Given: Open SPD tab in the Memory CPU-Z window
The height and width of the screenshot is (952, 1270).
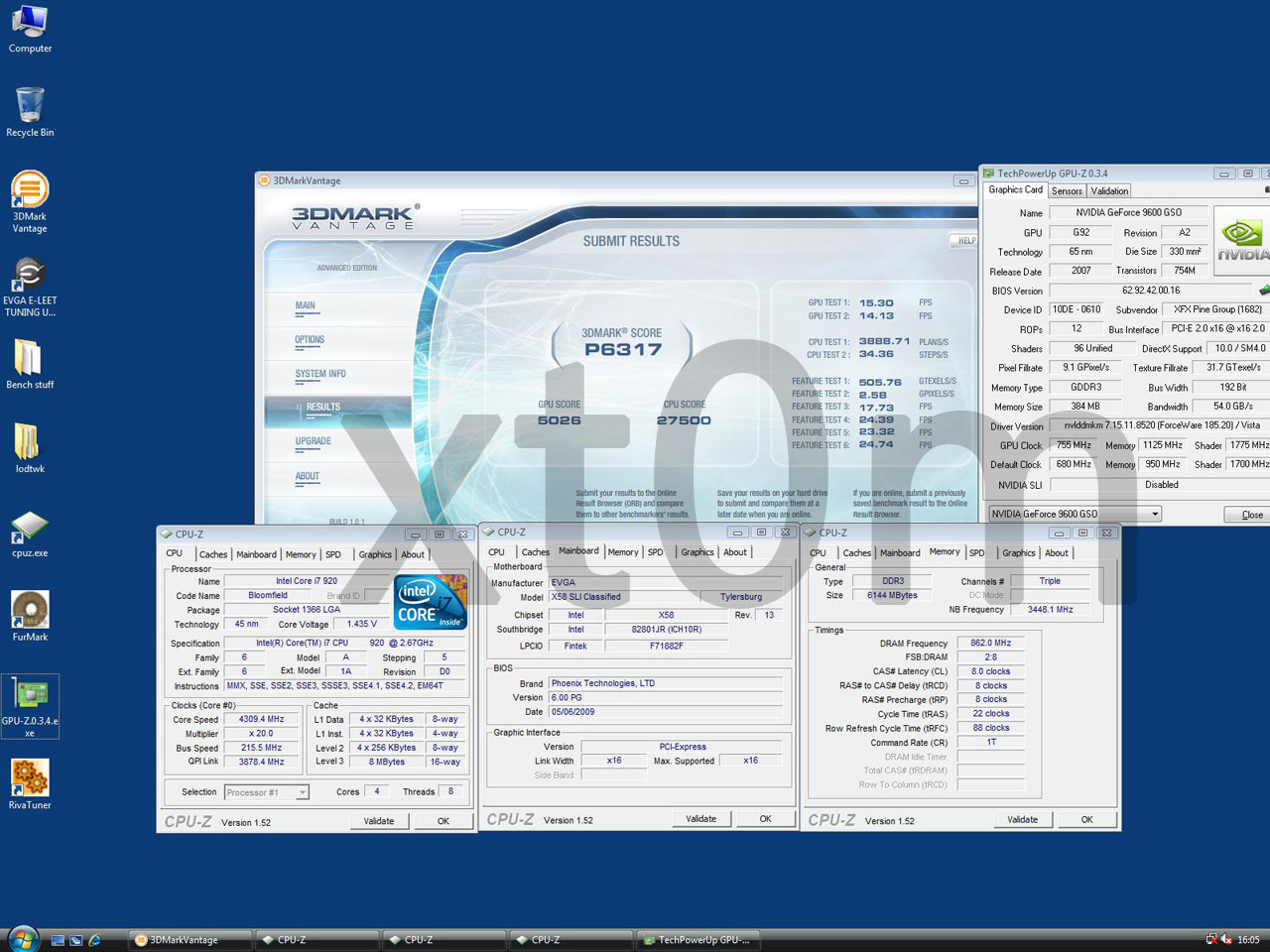Looking at the screenshot, I should [977, 553].
